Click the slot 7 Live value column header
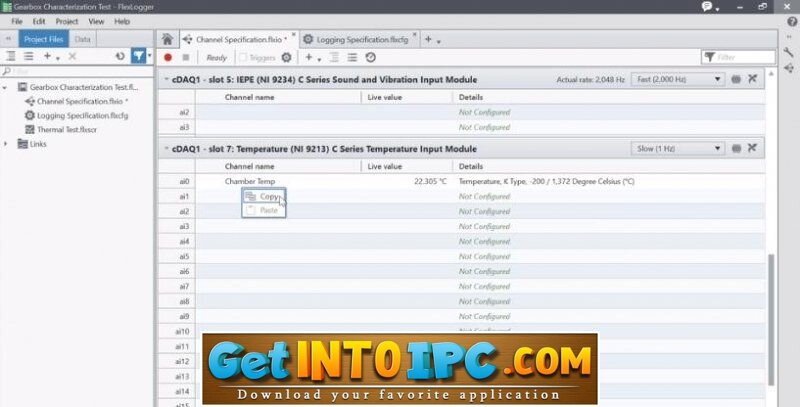 click(x=385, y=166)
